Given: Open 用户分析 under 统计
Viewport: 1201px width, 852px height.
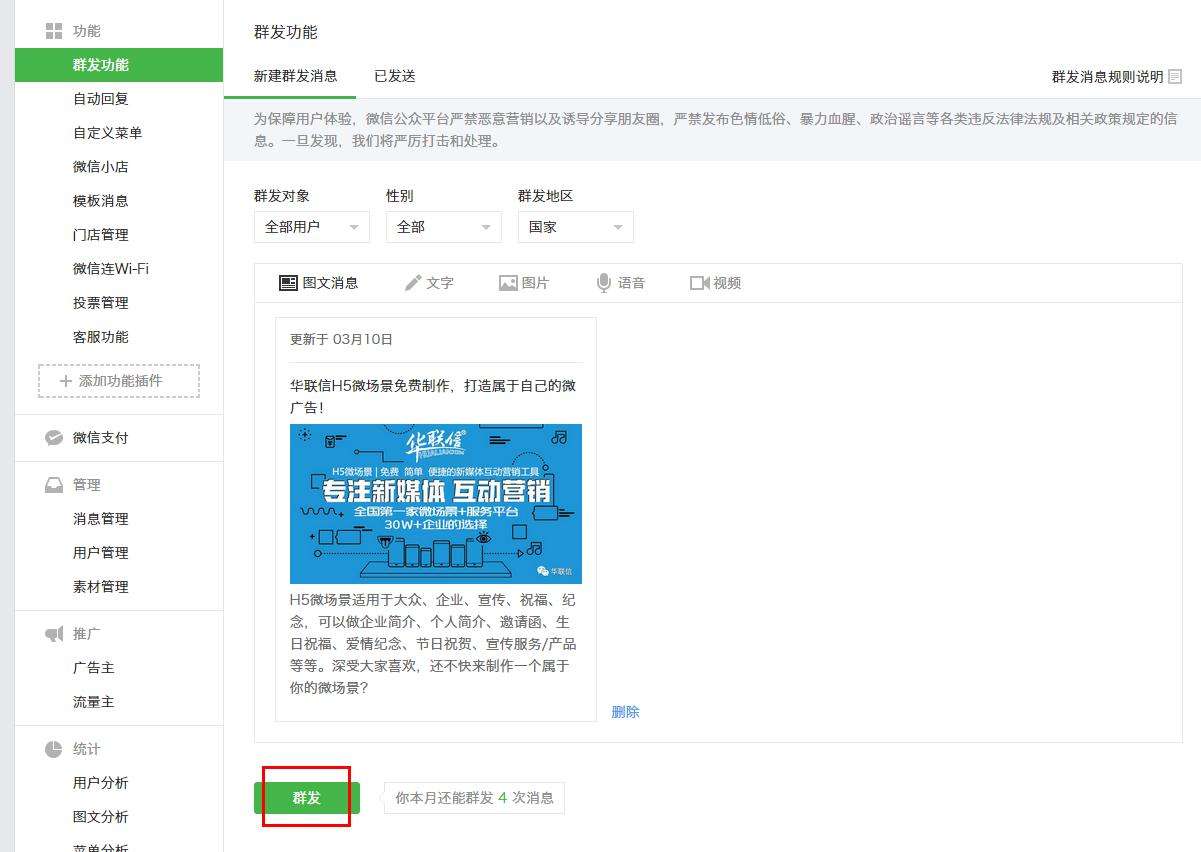Looking at the screenshot, I should (x=101, y=783).
